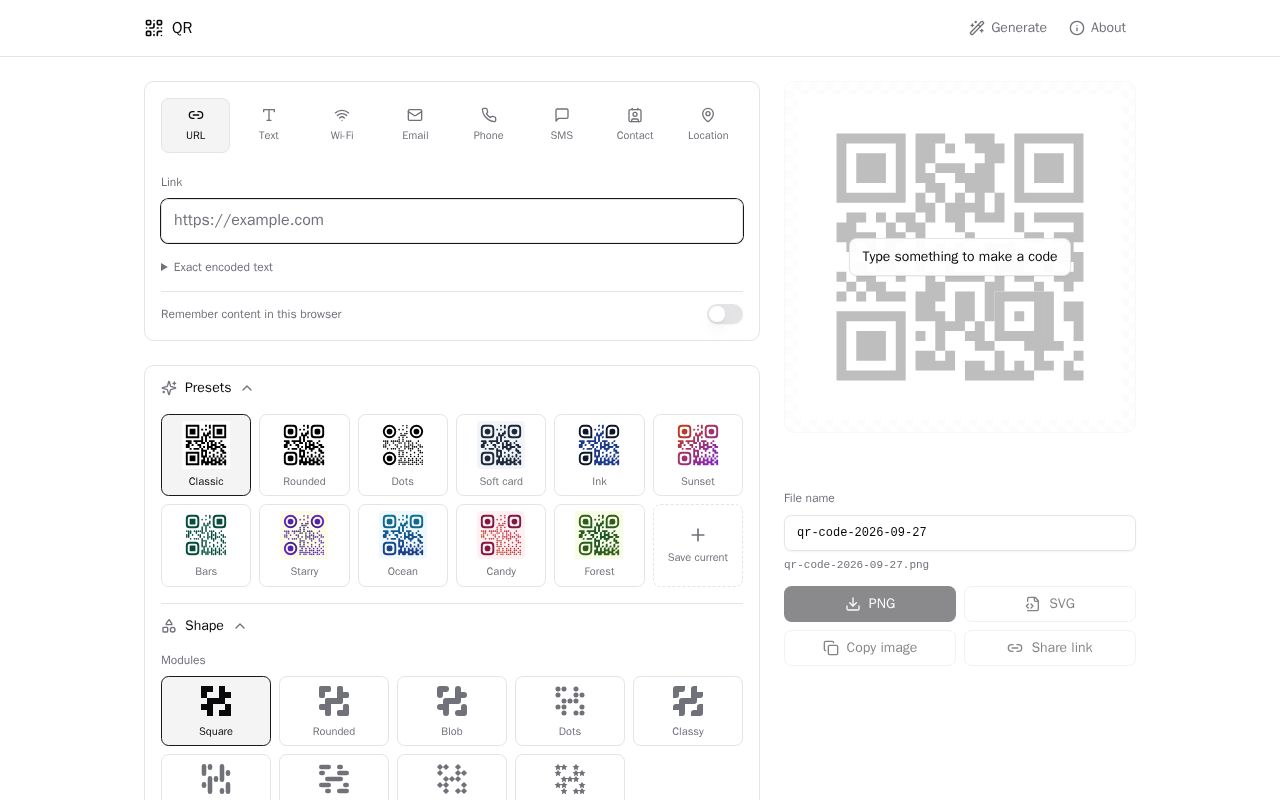Screen dimensions: 1280x800
Task: Toggle Remember content in this browser
Action: pyautogui.click(x=725, y=314)
